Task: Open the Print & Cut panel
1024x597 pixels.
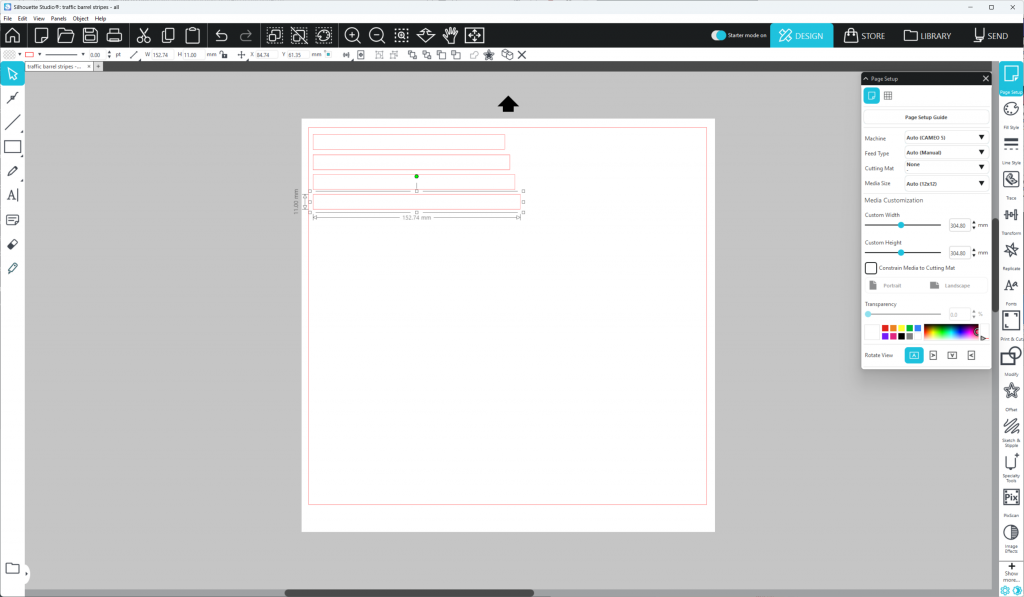Action: coord(1011,325)
